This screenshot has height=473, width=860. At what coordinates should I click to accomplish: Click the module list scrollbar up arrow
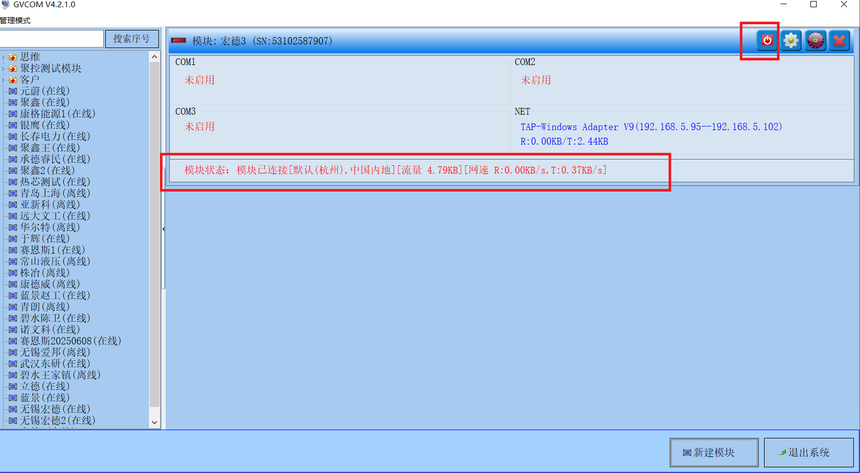(154, 57)
